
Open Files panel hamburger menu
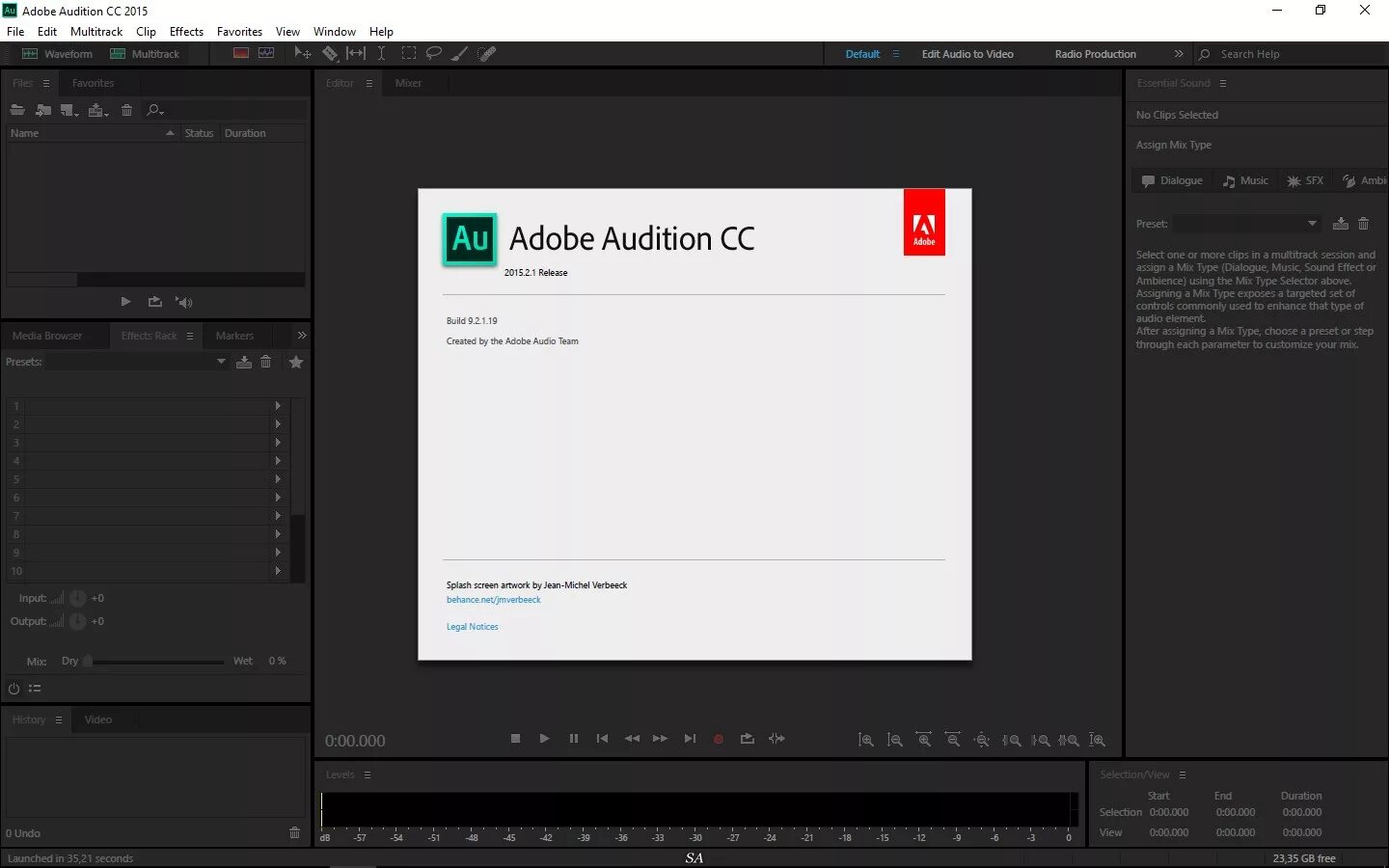click(x=45, y=83)
